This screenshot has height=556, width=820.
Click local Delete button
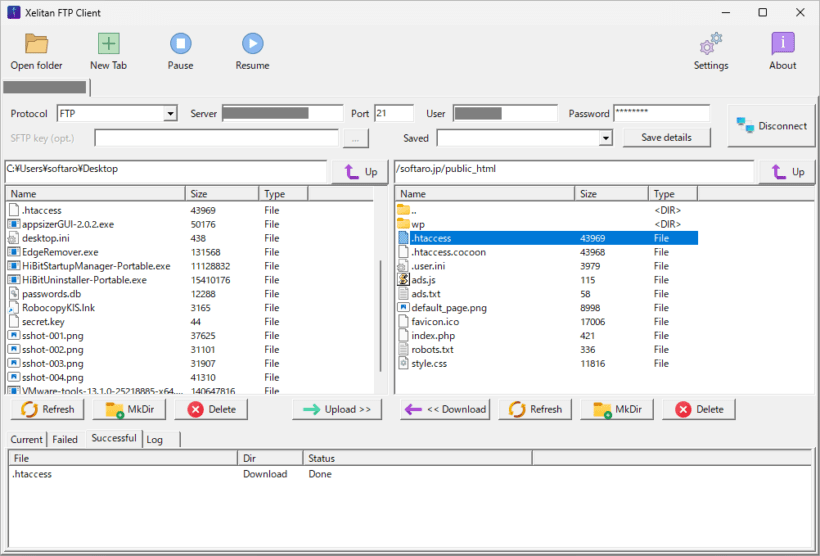pyautogui.click(x=211, y=409)
